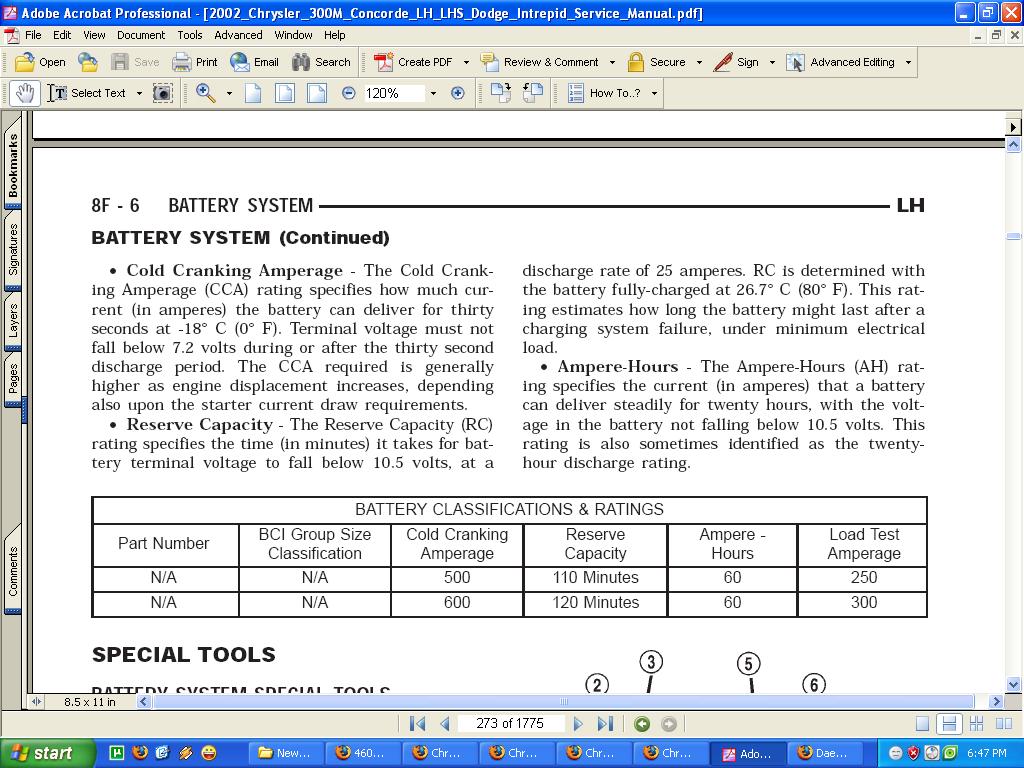This screenshot has height=768, width=1024.
Task: Expand the Review & Comment dropdown arrow
Action: tap(613, 63)
